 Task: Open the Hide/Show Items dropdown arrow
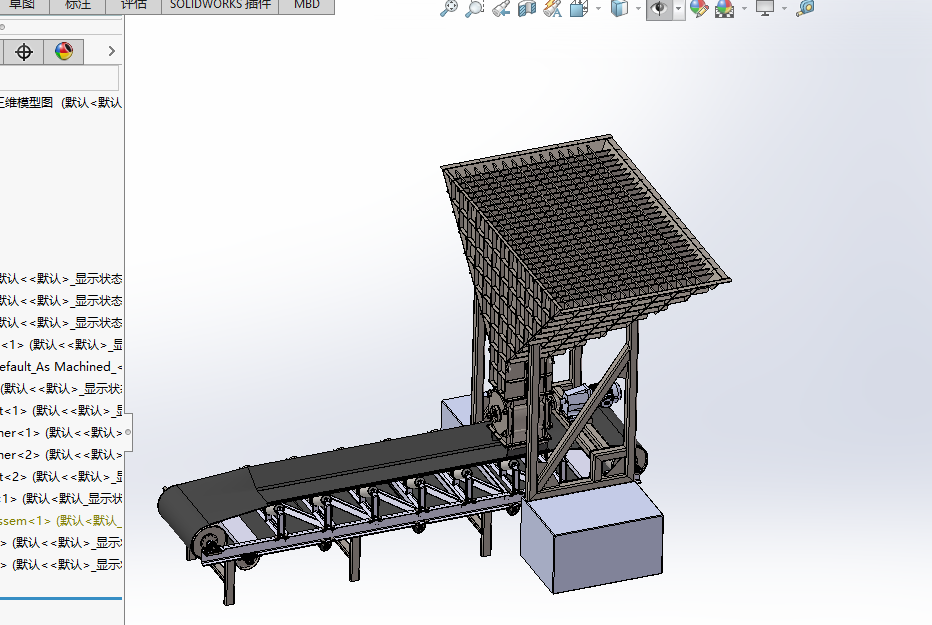(x=678, y=9)
